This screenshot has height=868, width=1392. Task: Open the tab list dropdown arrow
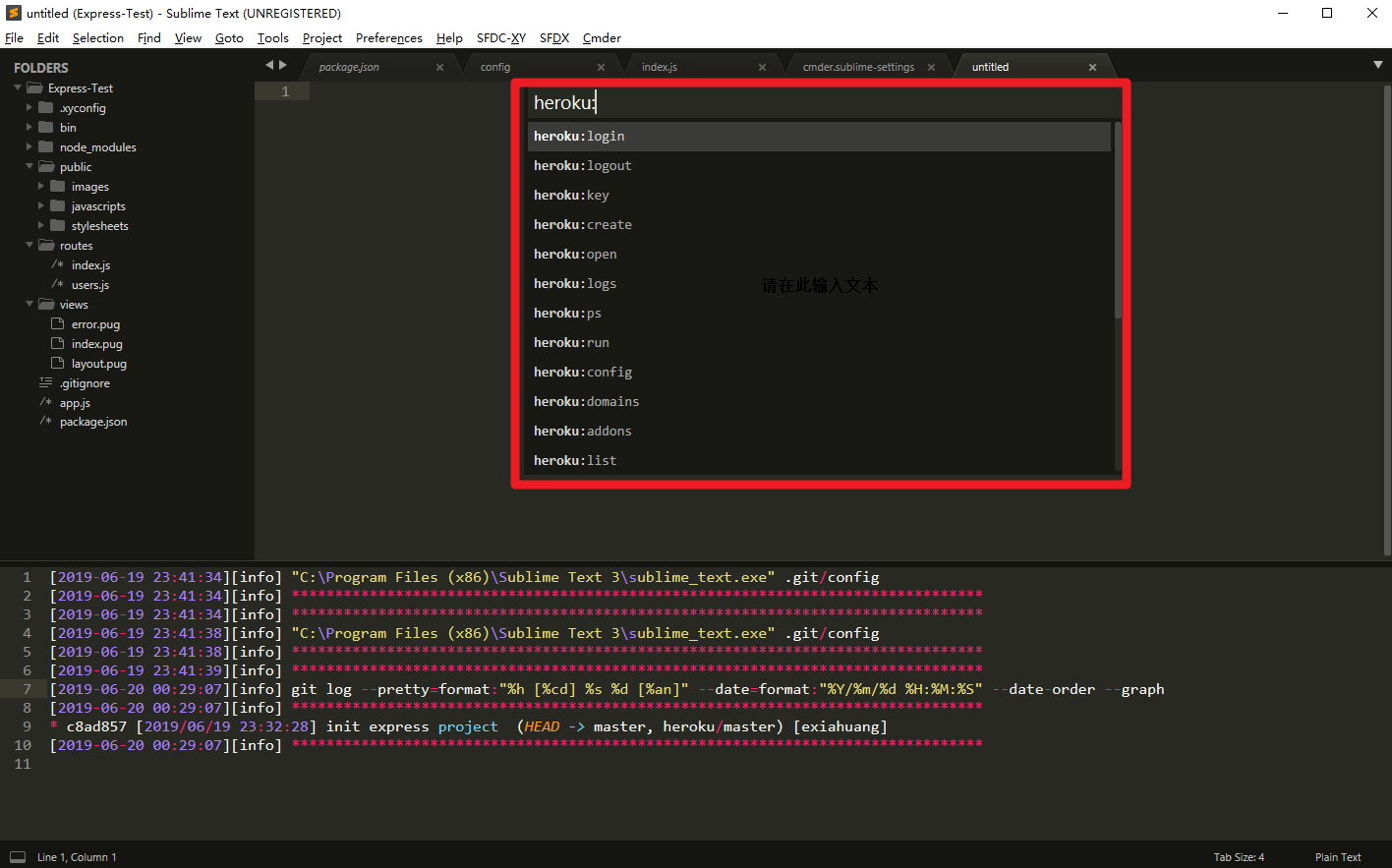(1377, 65)
